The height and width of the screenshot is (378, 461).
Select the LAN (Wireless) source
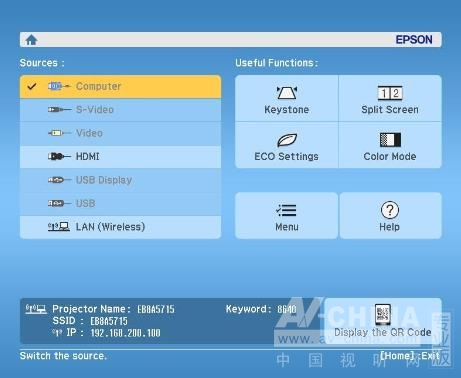120,227
